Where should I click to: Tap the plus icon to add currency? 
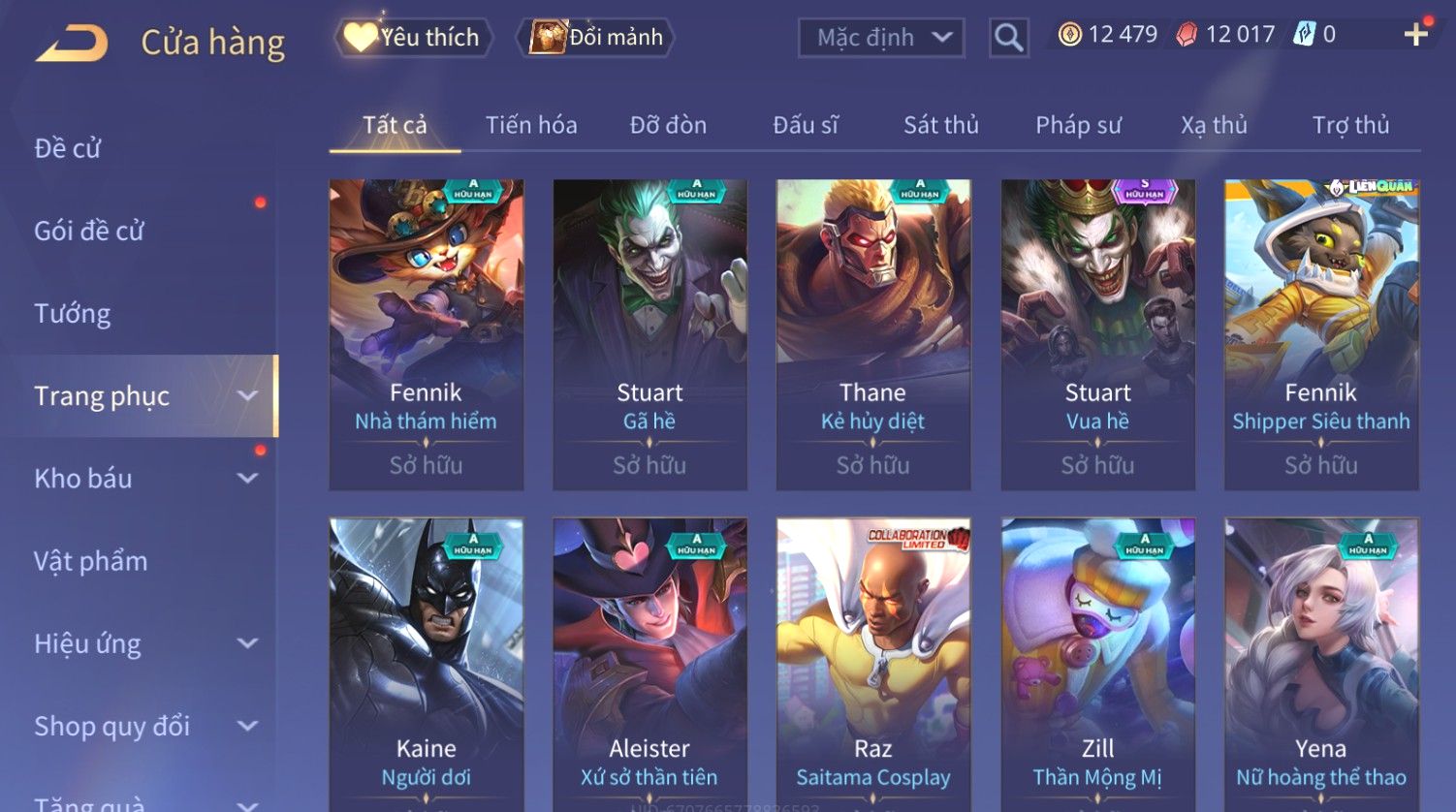coord(1416,35)
